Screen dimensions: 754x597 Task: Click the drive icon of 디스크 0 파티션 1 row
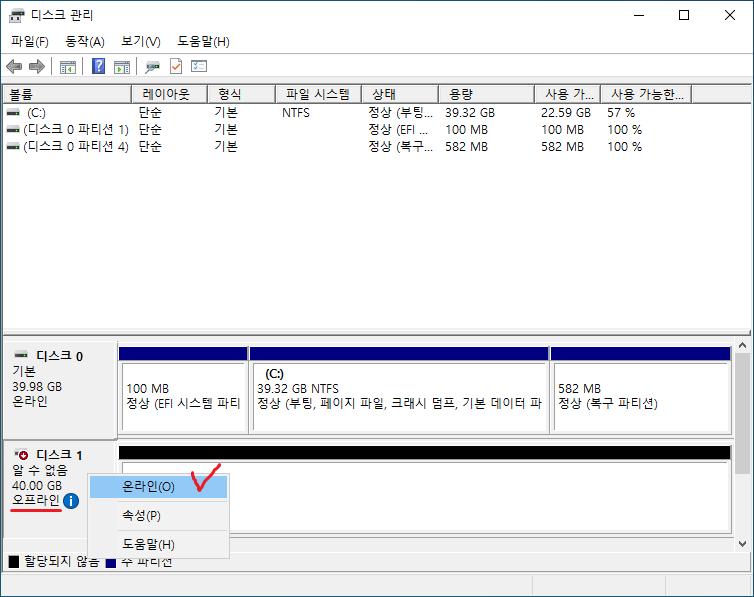pos(13,130)
